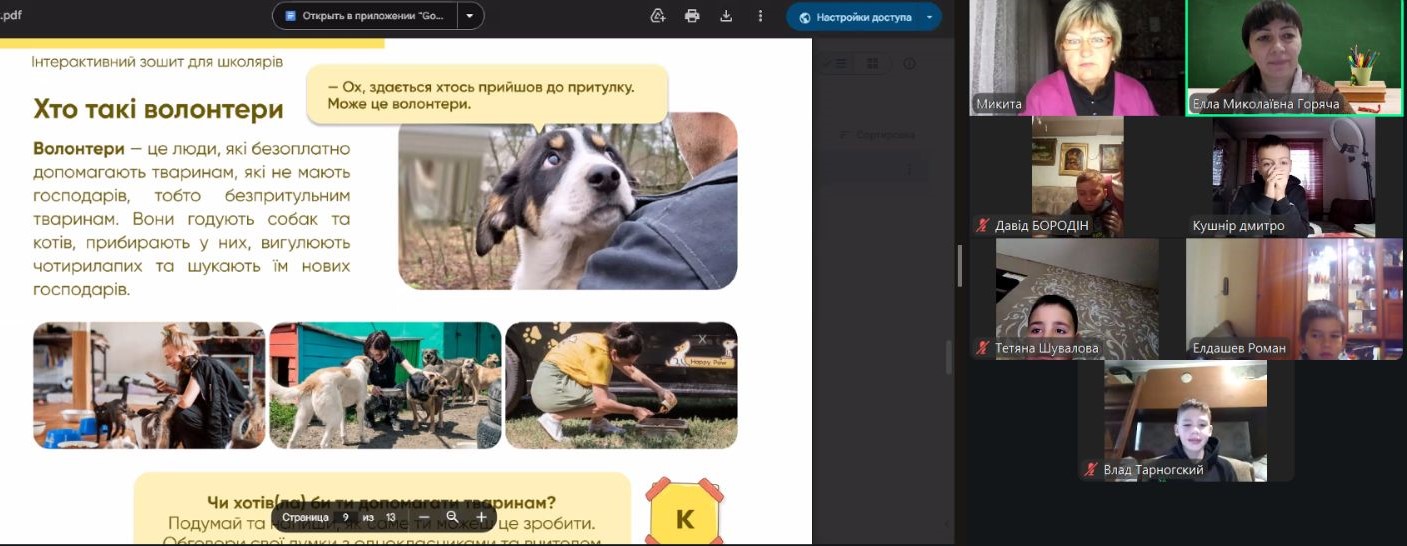Viewport: 1407px width, 546px height.
Task: Switch to list view layout toggle
Action: (838, 64)
